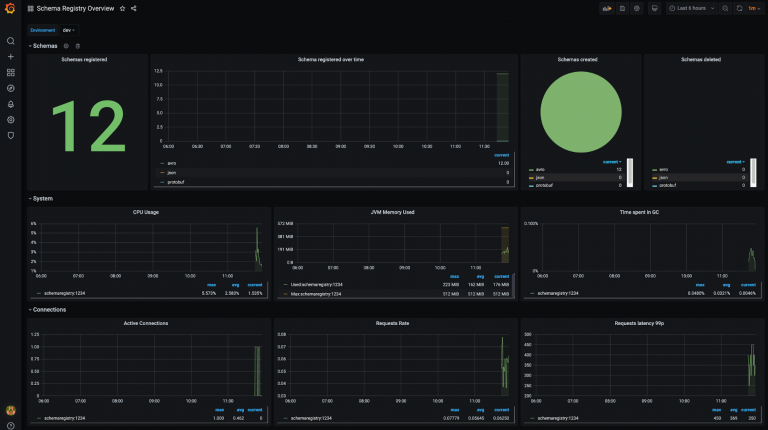The width and height of the screenshot is (768, 430).
Task: Click the Add panel button
Action: [606, 8]
